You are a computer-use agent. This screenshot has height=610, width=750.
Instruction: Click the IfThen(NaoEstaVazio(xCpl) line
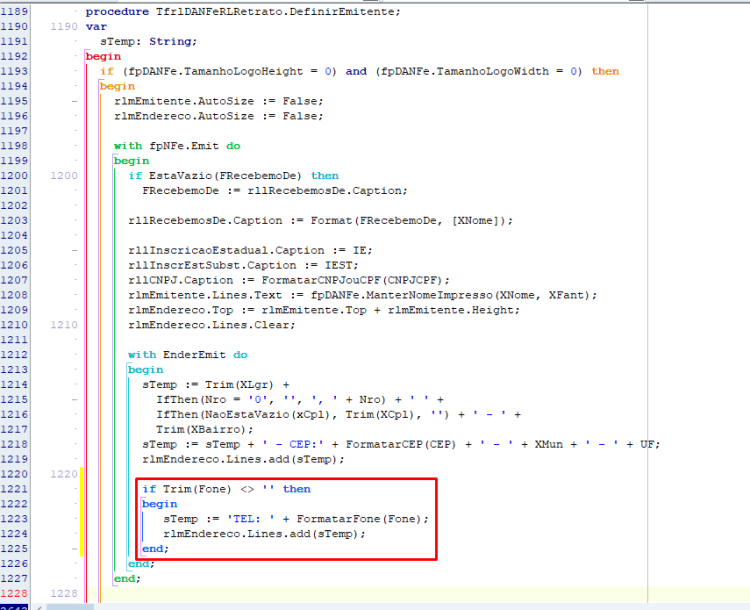tap(338, 414)
